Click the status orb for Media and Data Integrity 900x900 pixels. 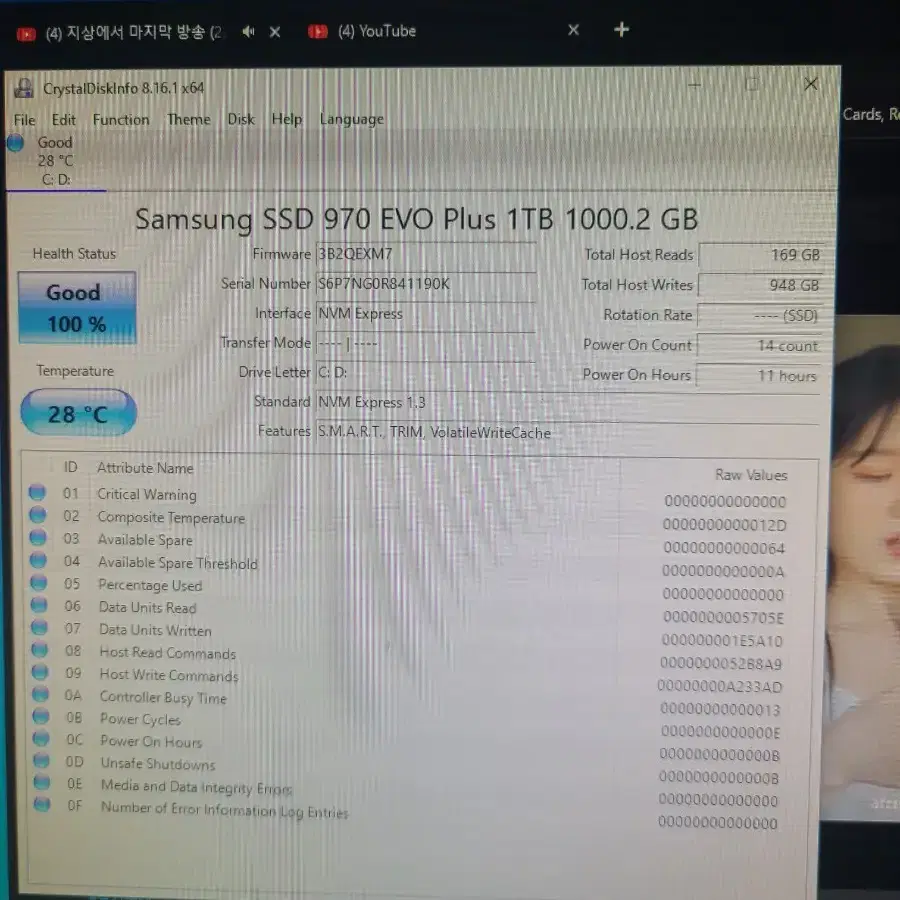click(41, 782)
